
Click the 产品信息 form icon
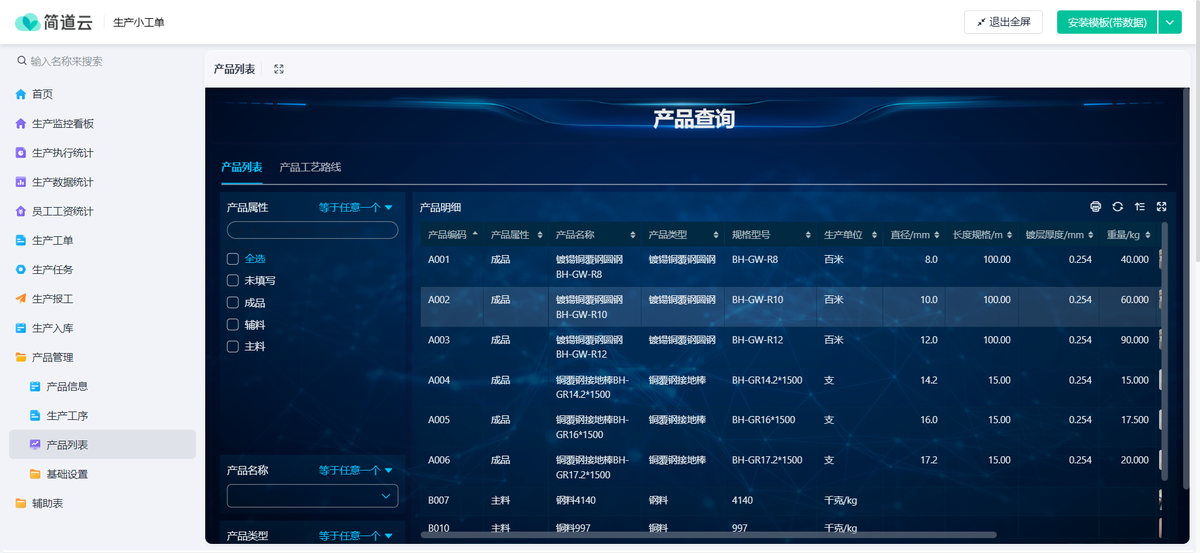pyautogui.click(x=36, y=386)
